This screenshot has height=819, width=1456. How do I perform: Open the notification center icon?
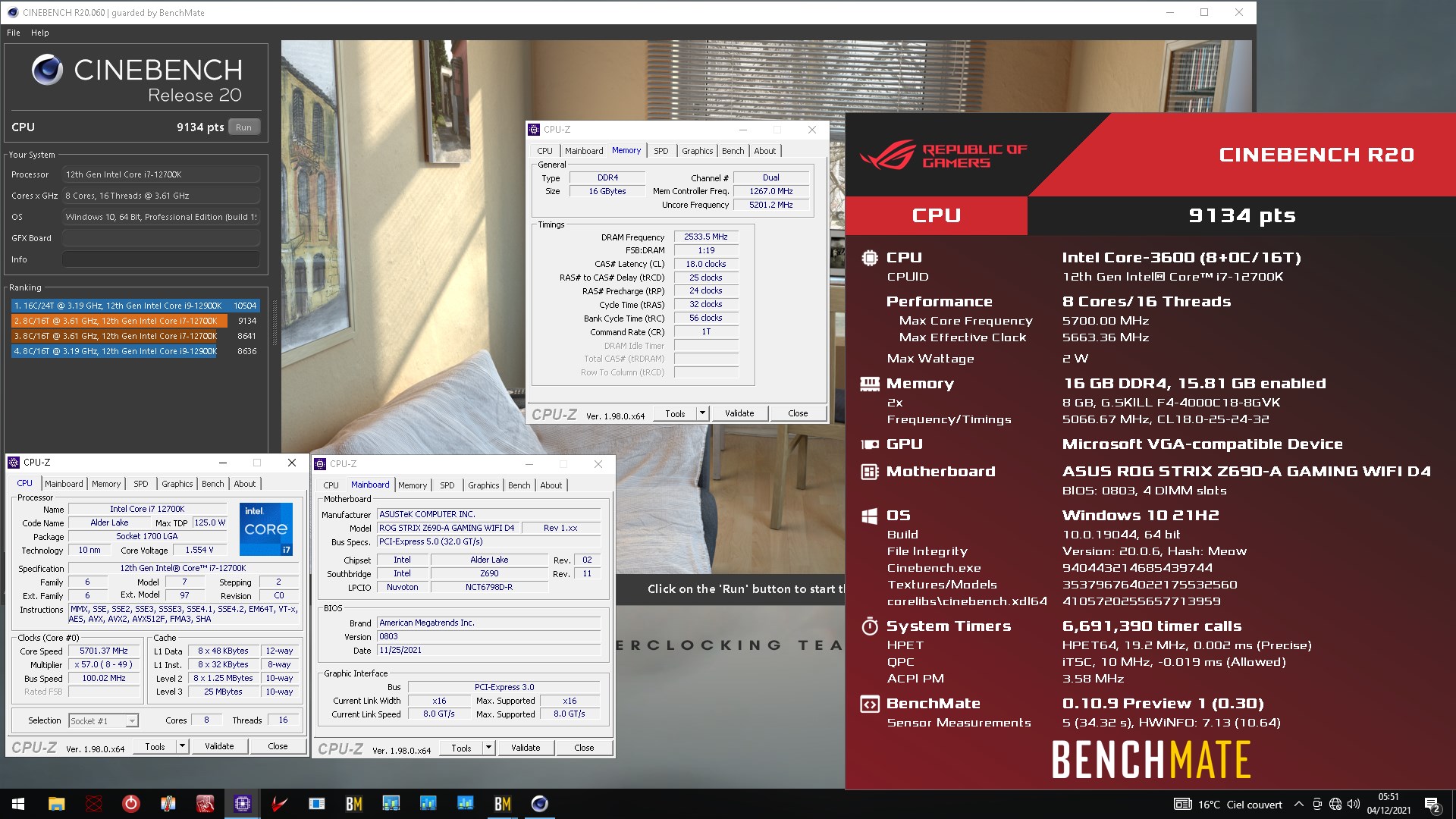(1432, 805)
